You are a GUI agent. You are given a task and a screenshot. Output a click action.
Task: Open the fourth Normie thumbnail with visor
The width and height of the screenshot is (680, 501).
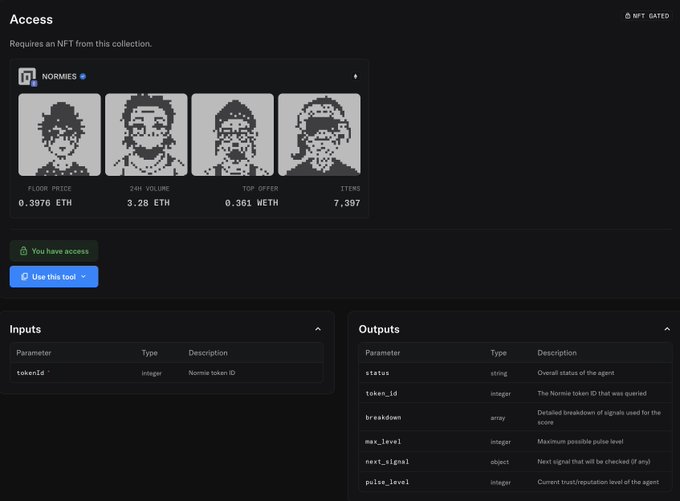[x=319, y=135]
